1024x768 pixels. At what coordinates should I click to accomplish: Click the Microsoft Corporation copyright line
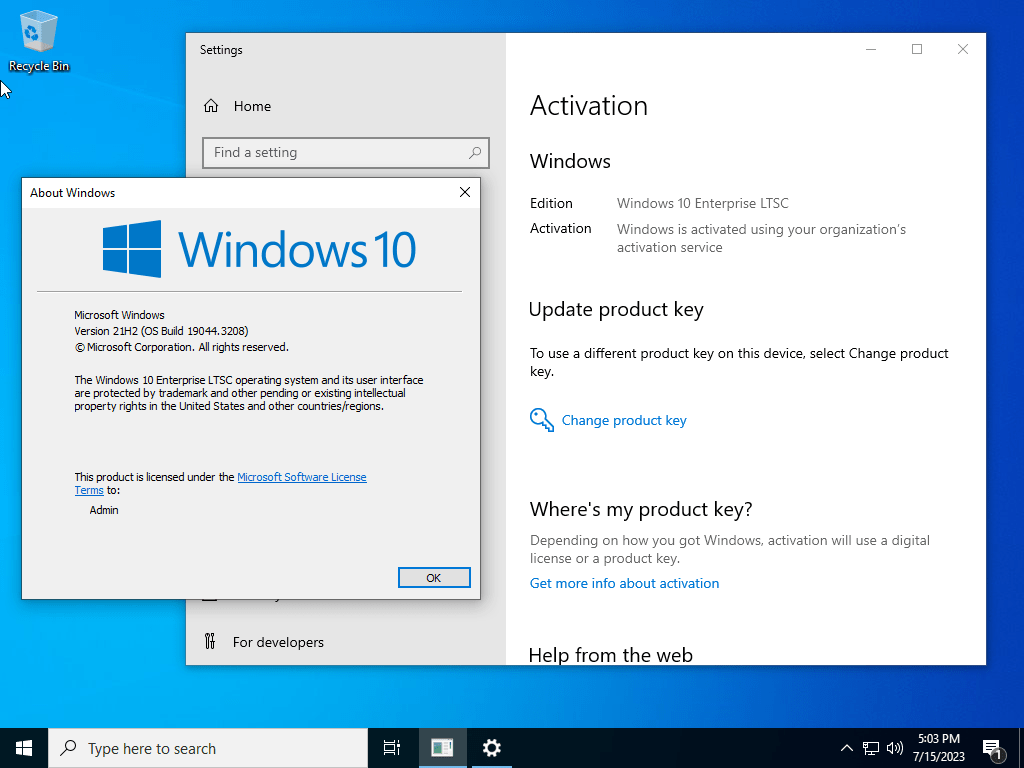click(182, 347)
